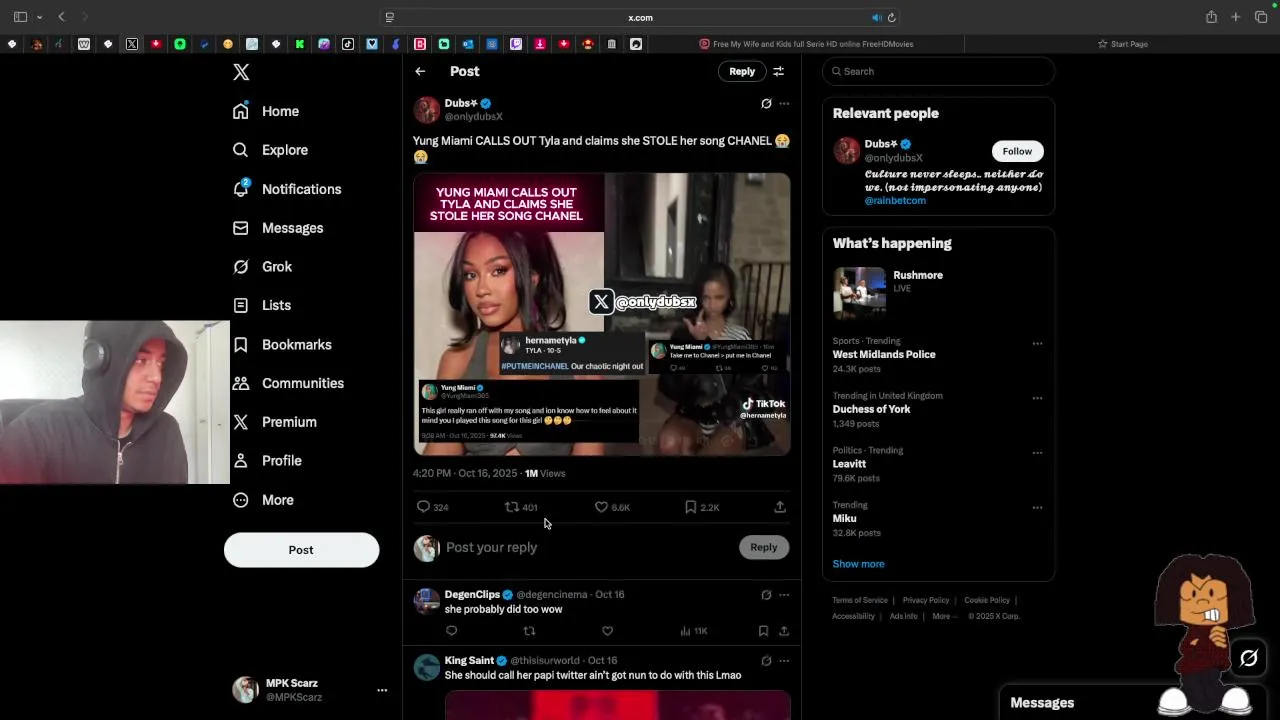Follow Dubs in Relevant people

[x=1017, y=151]
